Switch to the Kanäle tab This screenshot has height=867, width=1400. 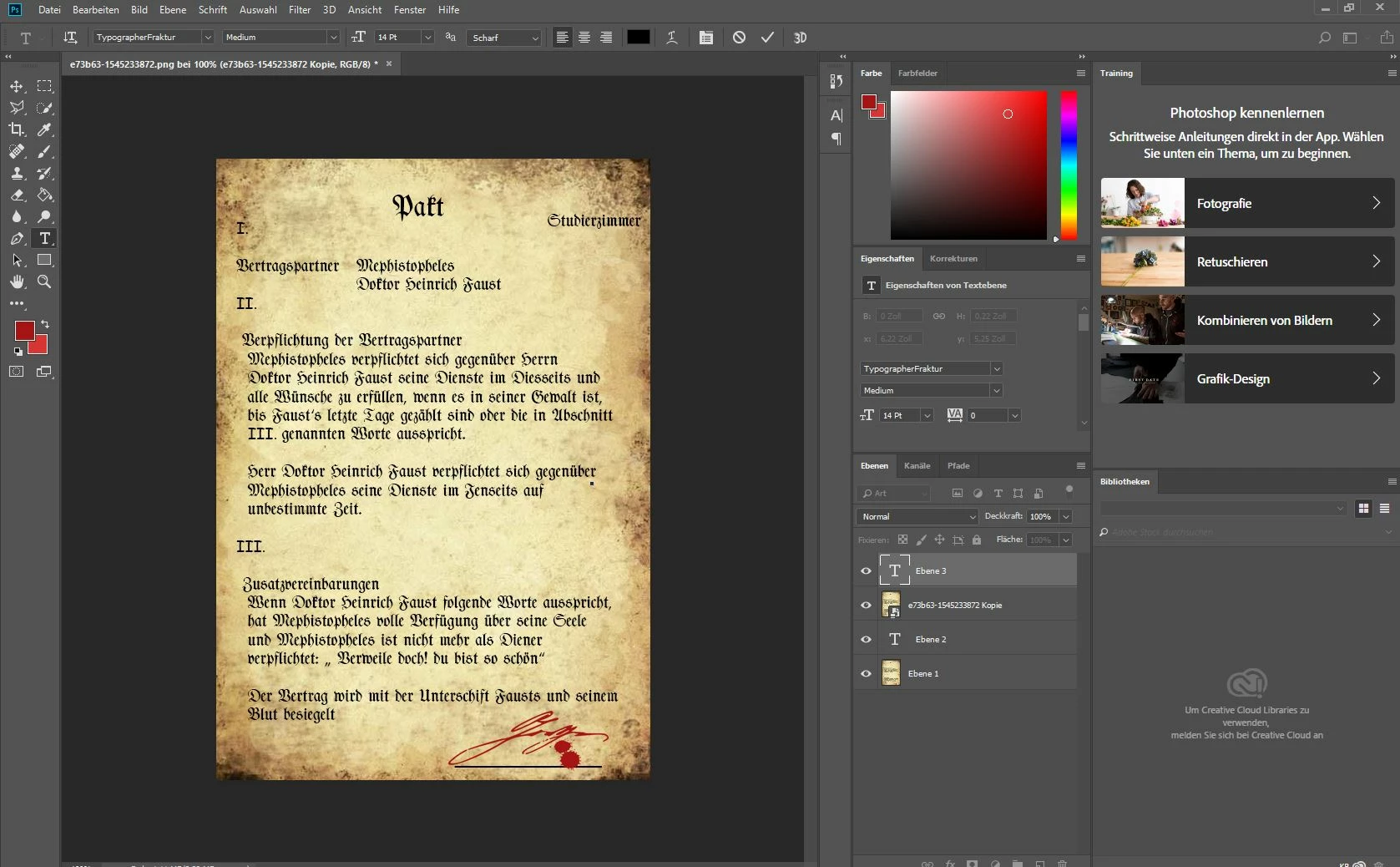point(917,466)
